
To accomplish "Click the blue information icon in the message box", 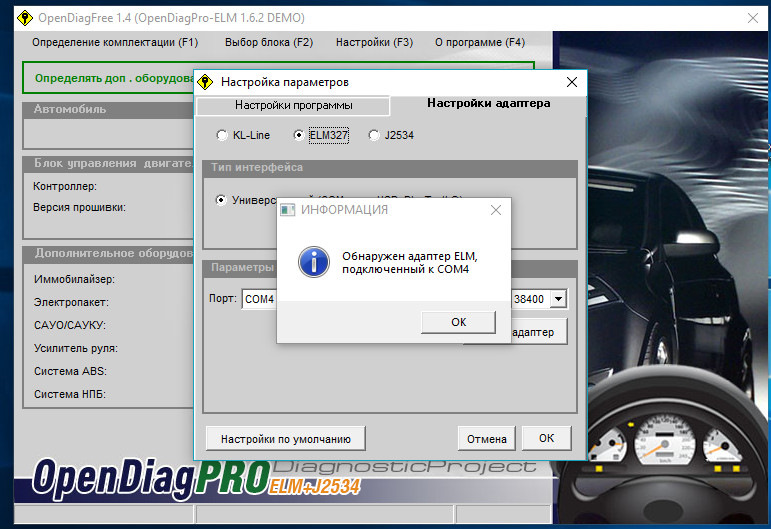I will point(314,262).
